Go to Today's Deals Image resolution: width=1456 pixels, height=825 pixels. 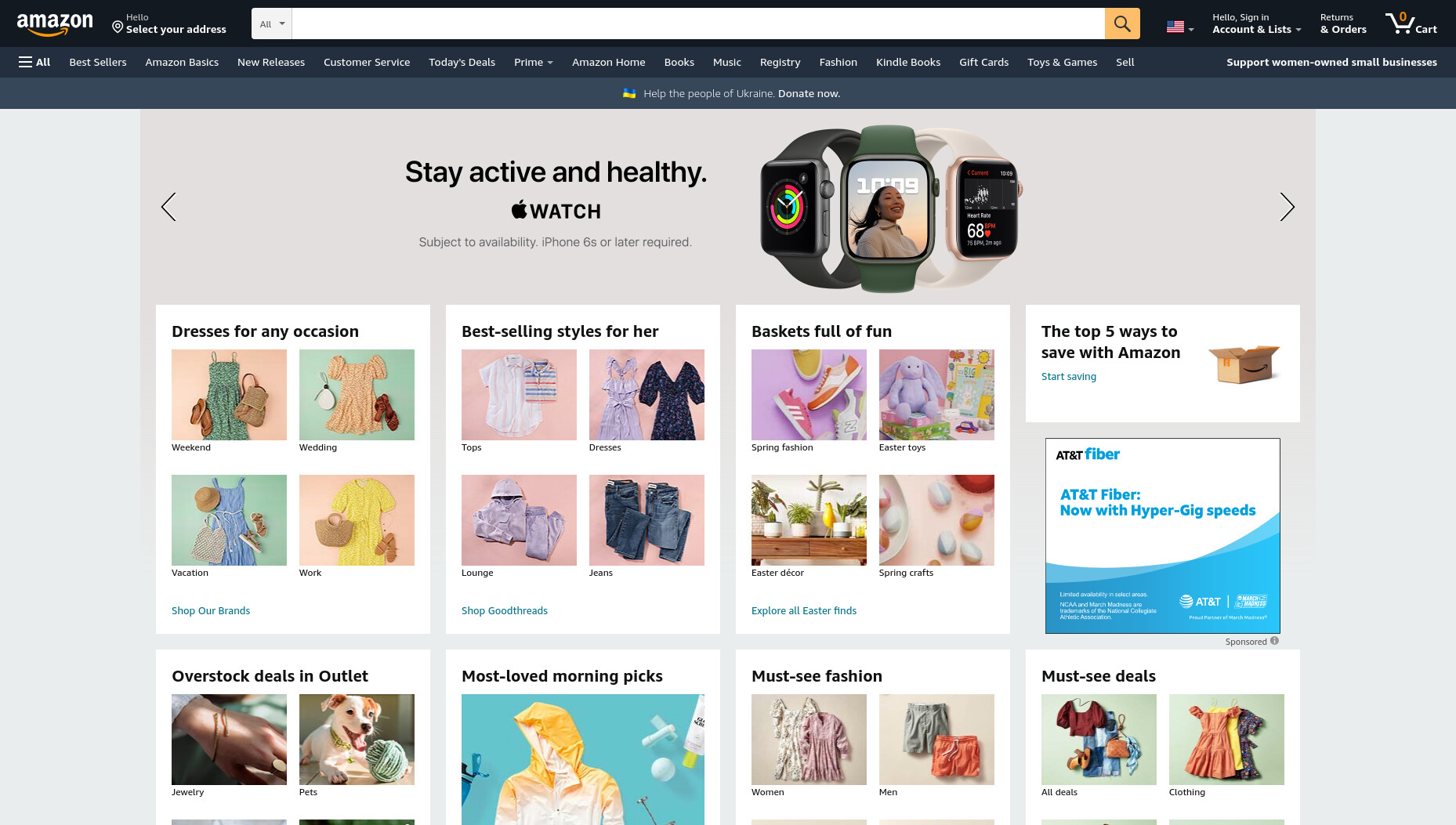click(x=462, y=62)
